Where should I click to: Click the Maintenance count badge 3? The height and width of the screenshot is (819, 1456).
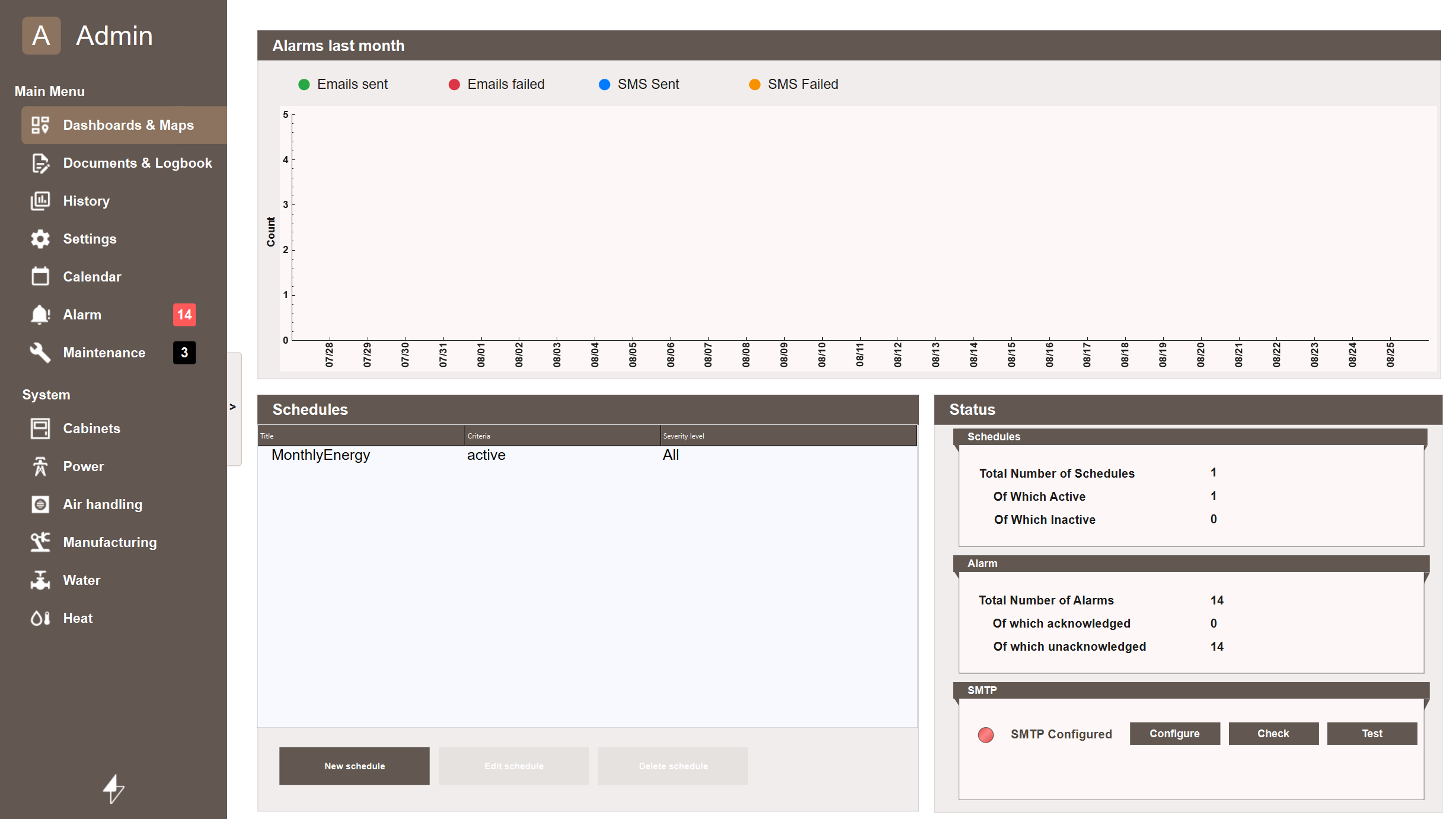pos(184,353)
